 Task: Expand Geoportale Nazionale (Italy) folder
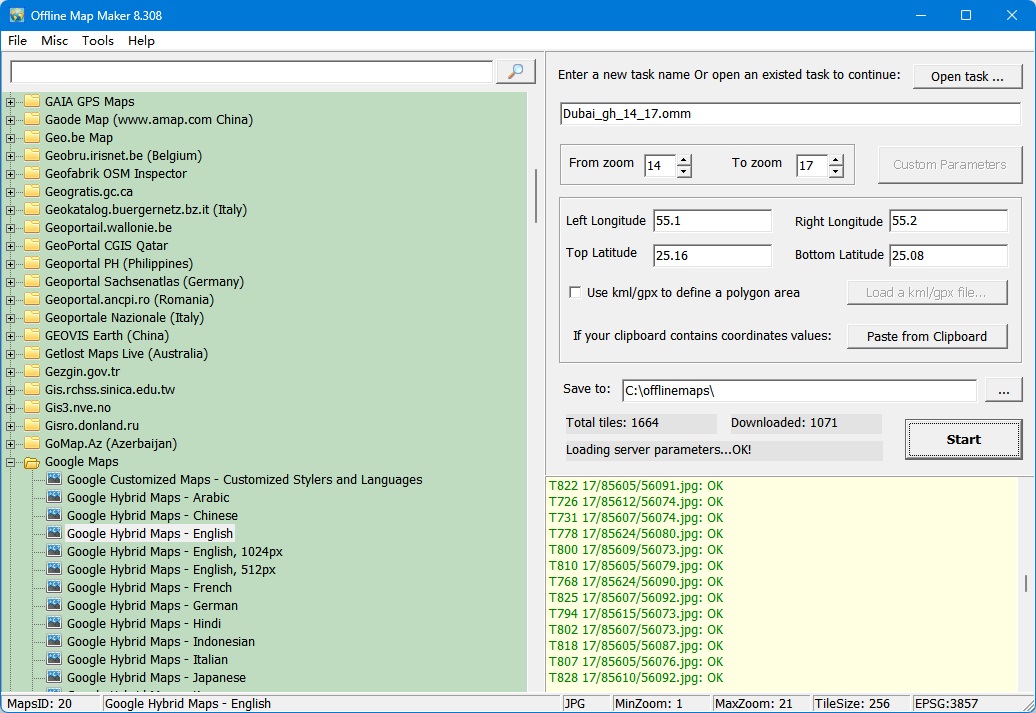click(11, 318)
